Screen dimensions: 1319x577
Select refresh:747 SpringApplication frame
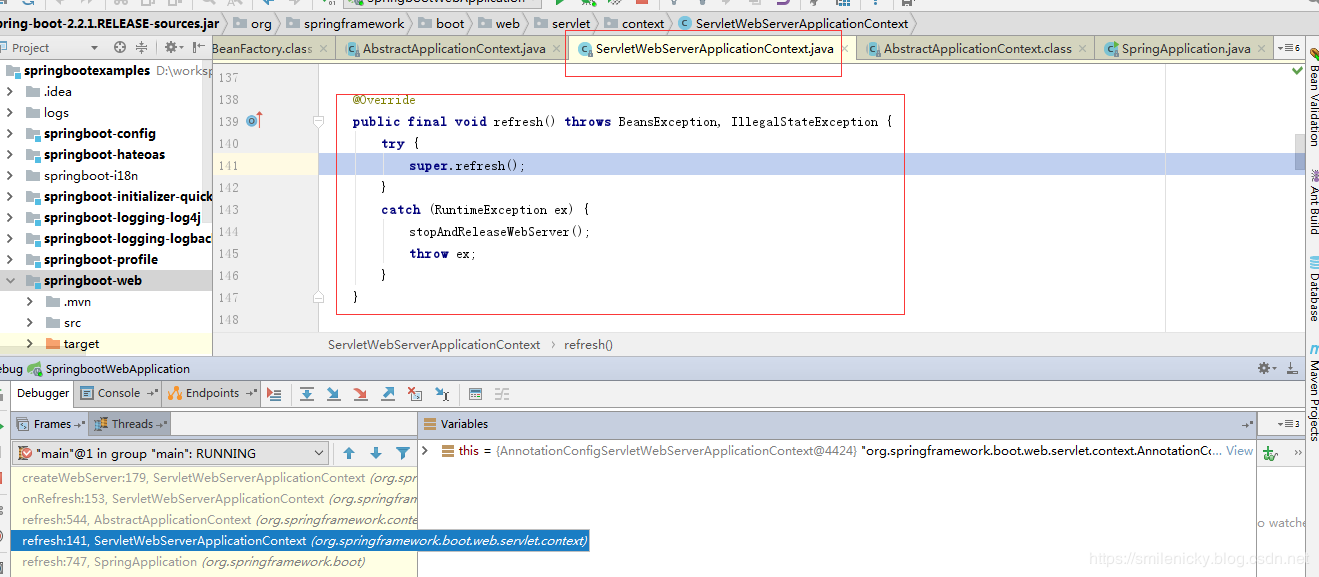point(214,561)
